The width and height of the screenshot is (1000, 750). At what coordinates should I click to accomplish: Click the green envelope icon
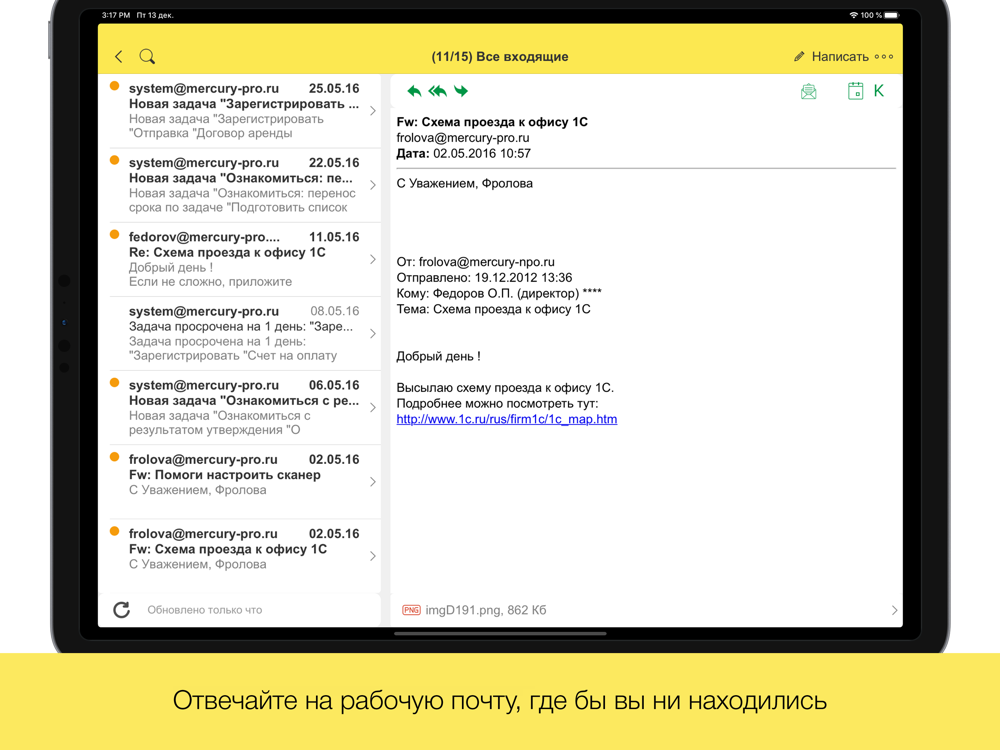tap(809, 91)
